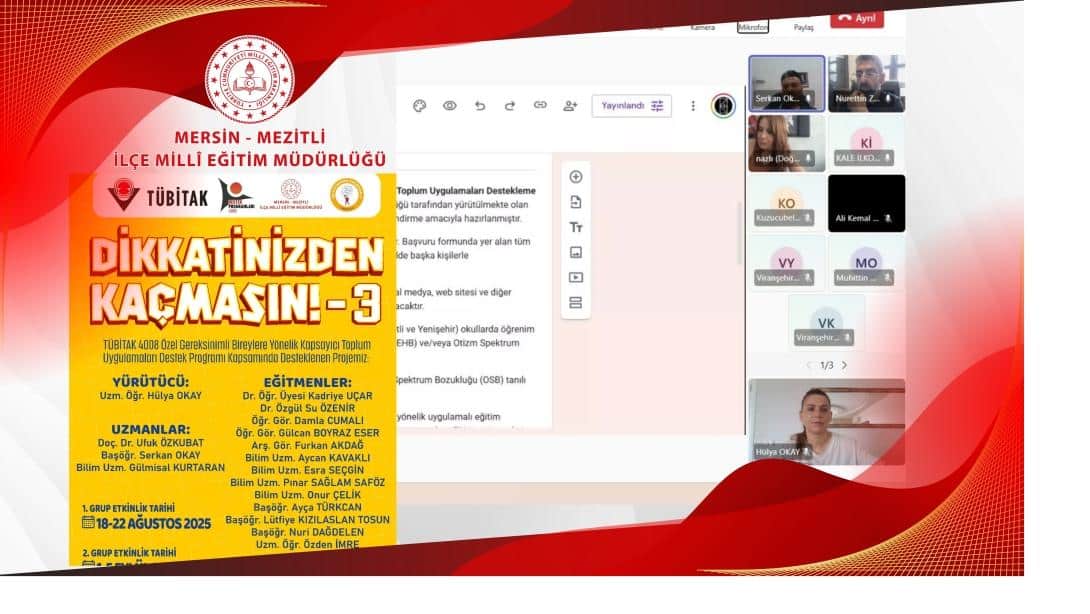Click 'Uzm. Öğr. Hülya OKAY' poster text

[x=151, y=396]
